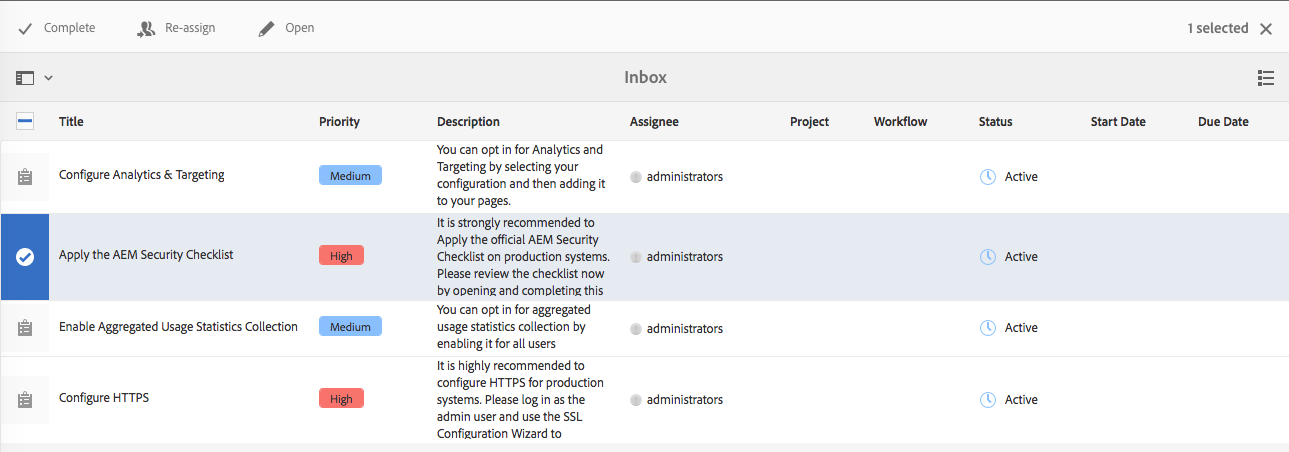Expand the rail dropdown chevron
Screen dimensions: 1289x452
[x=48, y=78]
